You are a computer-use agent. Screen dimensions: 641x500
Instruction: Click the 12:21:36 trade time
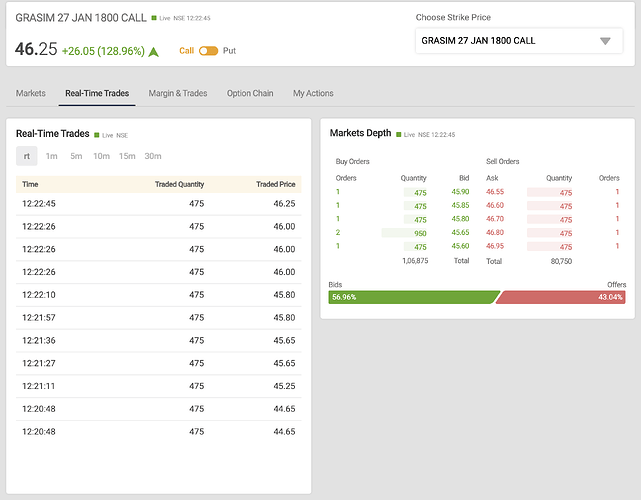click(39, 341)
